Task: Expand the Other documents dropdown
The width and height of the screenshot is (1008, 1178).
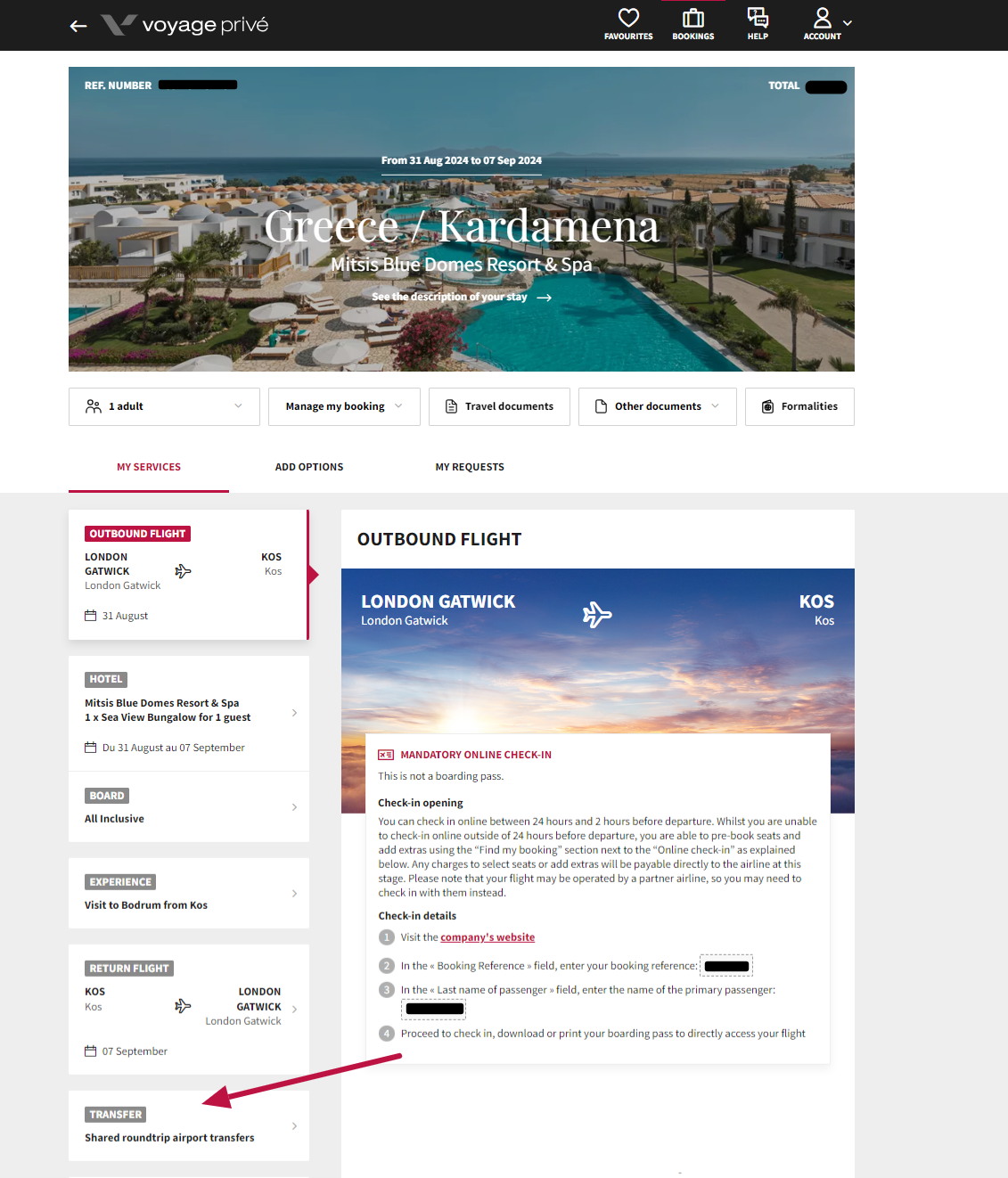Action: pyautogui.click(x=658, y=406)
